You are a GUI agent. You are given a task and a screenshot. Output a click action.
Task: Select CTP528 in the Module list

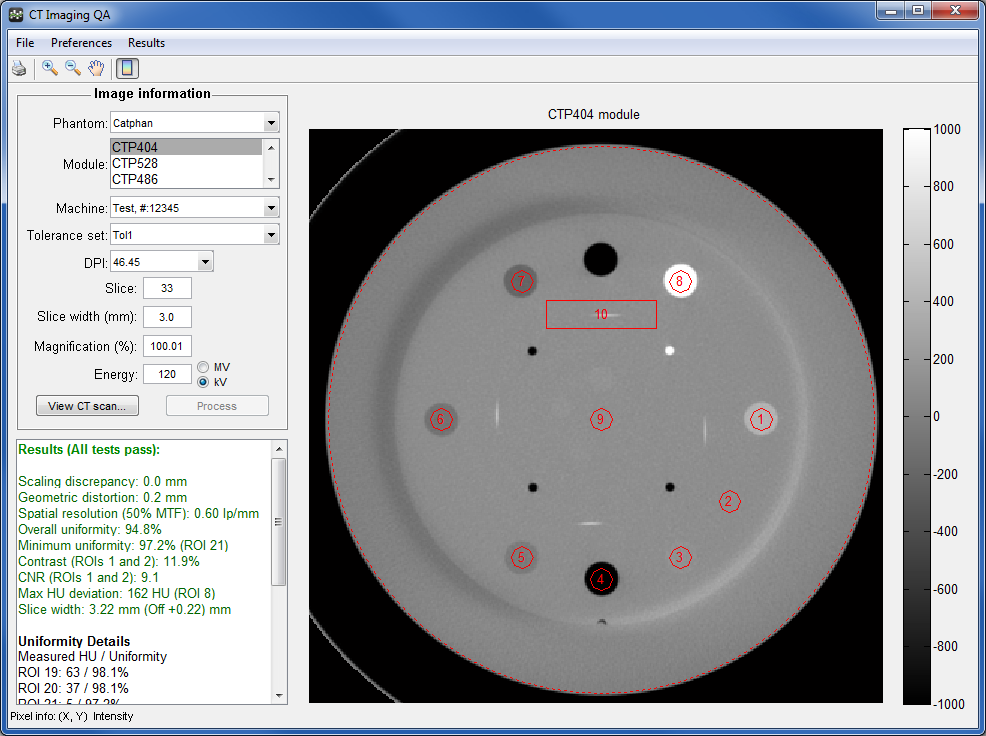pos(135,163)
